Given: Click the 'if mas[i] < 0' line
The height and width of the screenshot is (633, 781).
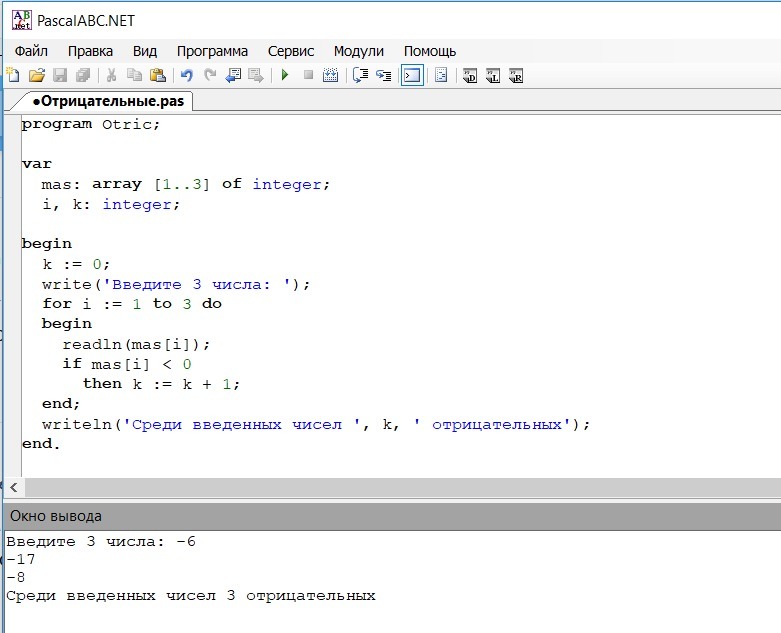Looking at the screenshot, I should (x=127, y=364).
